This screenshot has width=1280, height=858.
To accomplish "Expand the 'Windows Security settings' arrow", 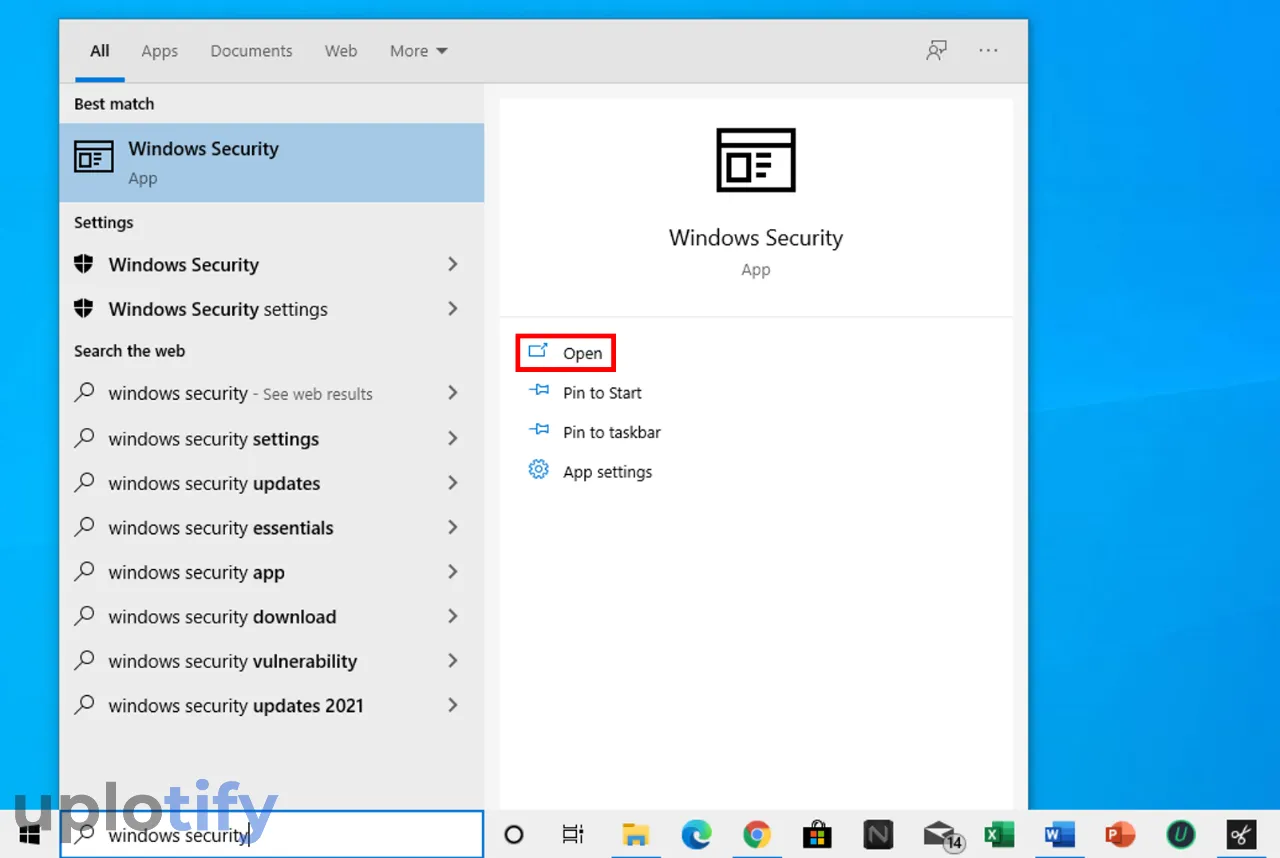I will [x=453, y=308].
